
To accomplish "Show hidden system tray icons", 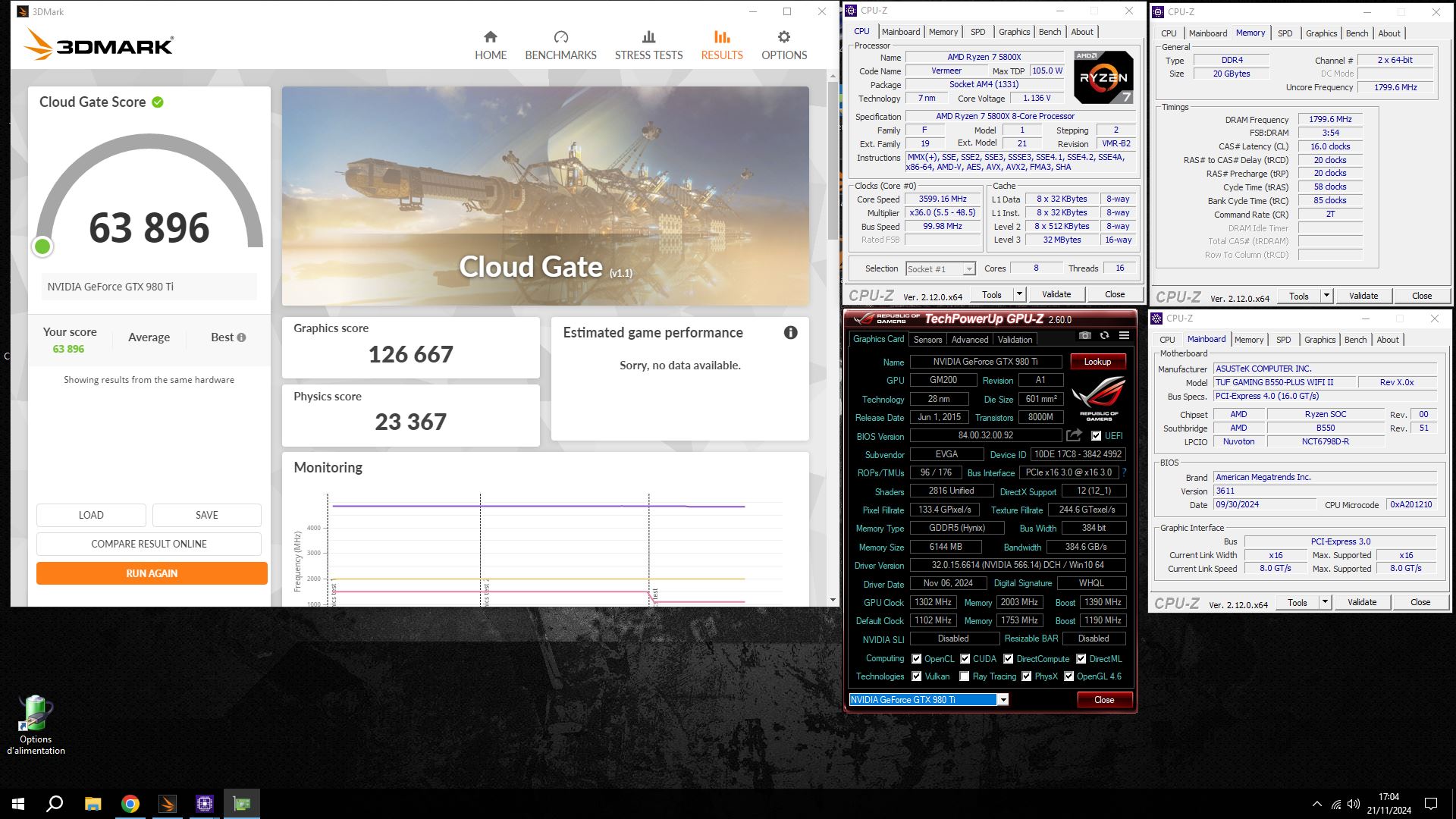I will [1316, 804].
